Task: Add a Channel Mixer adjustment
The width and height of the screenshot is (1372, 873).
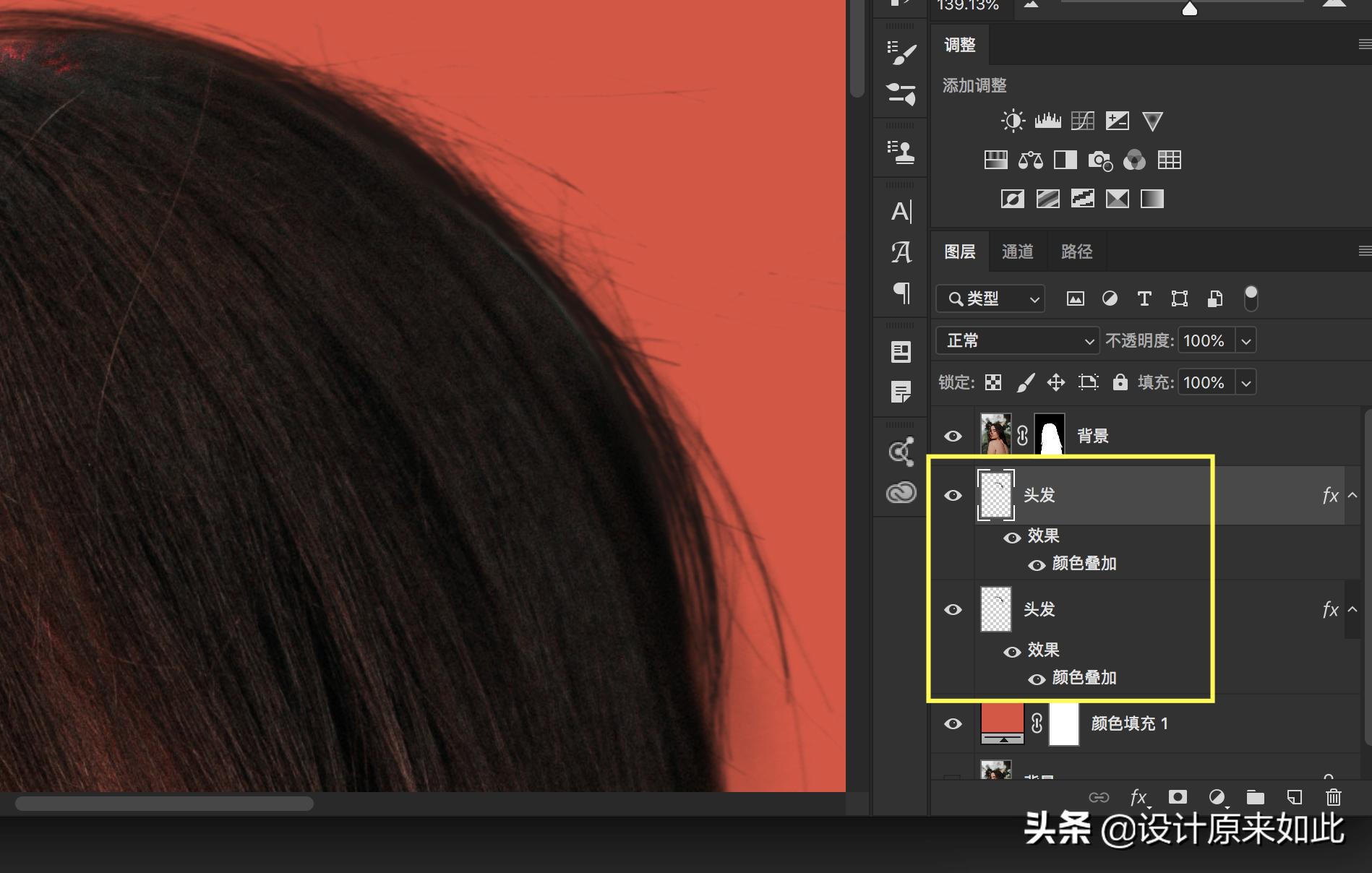Action: 1134,160
